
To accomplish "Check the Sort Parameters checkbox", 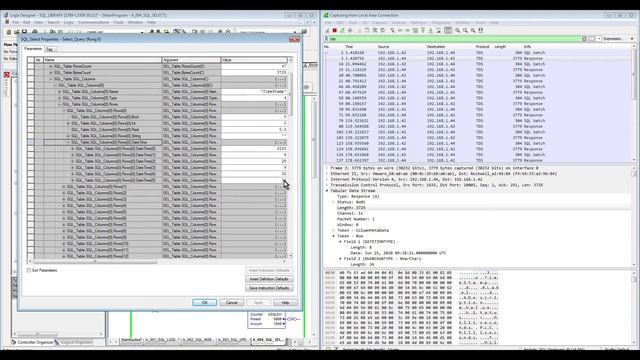I will (29, 270).
